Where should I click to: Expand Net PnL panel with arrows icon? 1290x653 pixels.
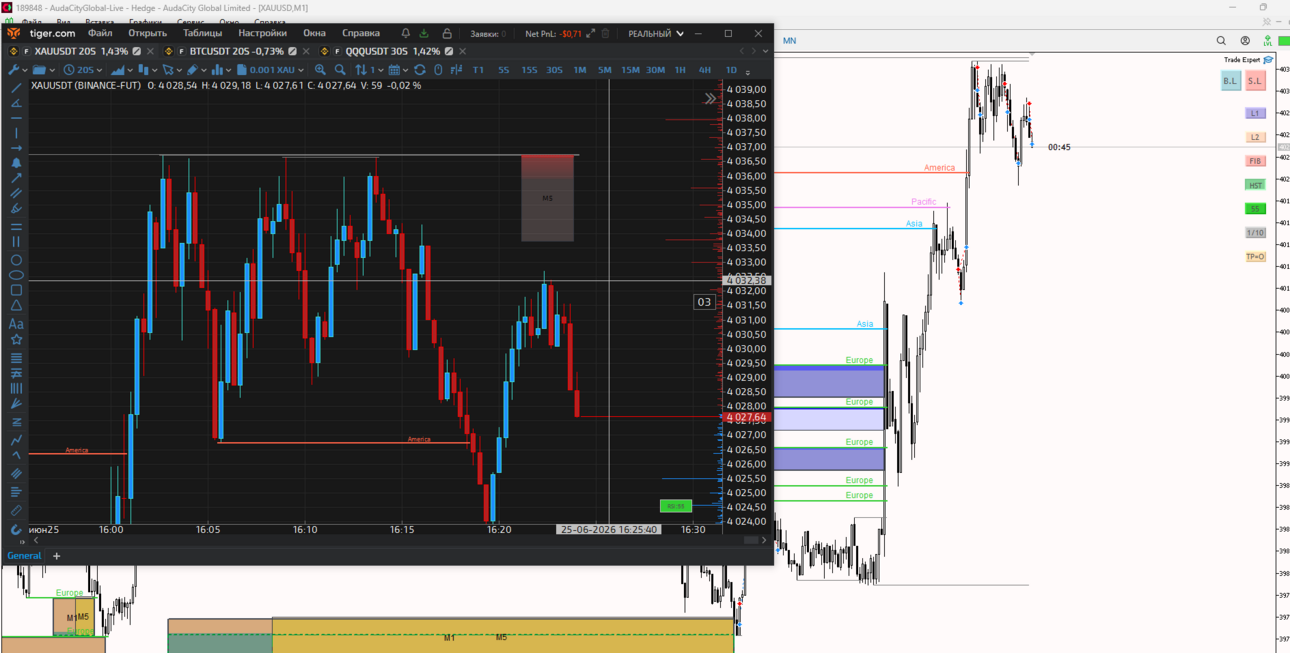590,34
